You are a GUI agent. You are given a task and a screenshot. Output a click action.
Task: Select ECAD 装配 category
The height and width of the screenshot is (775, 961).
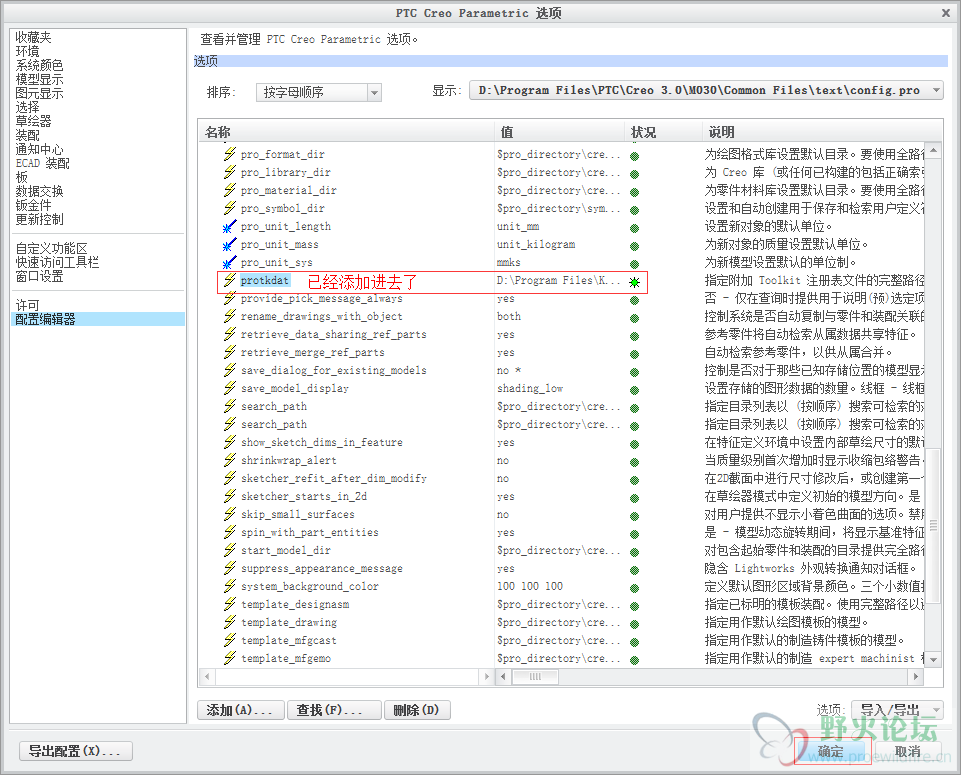(43, 164)
